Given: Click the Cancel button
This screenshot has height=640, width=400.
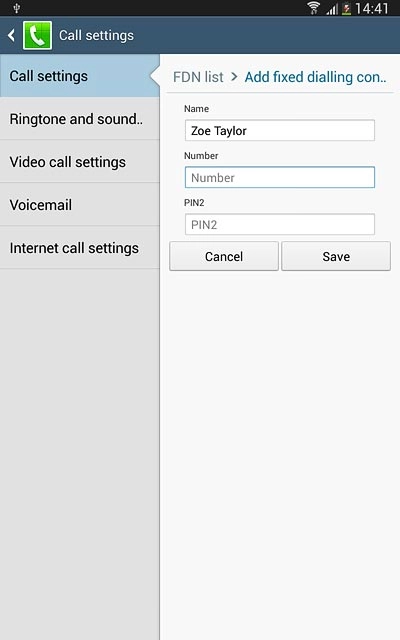Looking at the screenshot, I should pos(224,256).
